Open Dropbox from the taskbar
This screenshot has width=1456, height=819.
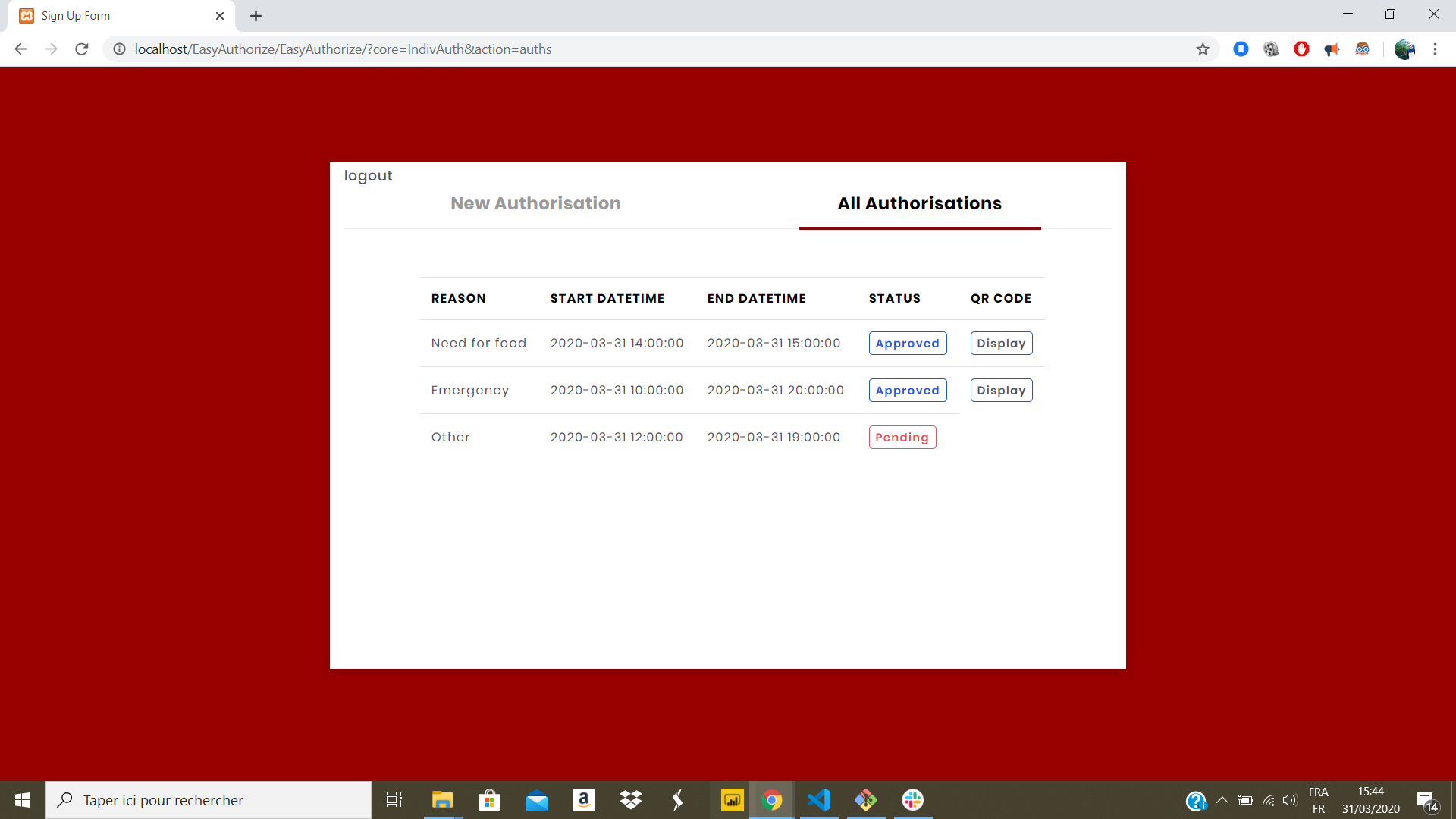click(x=630, y=800)
